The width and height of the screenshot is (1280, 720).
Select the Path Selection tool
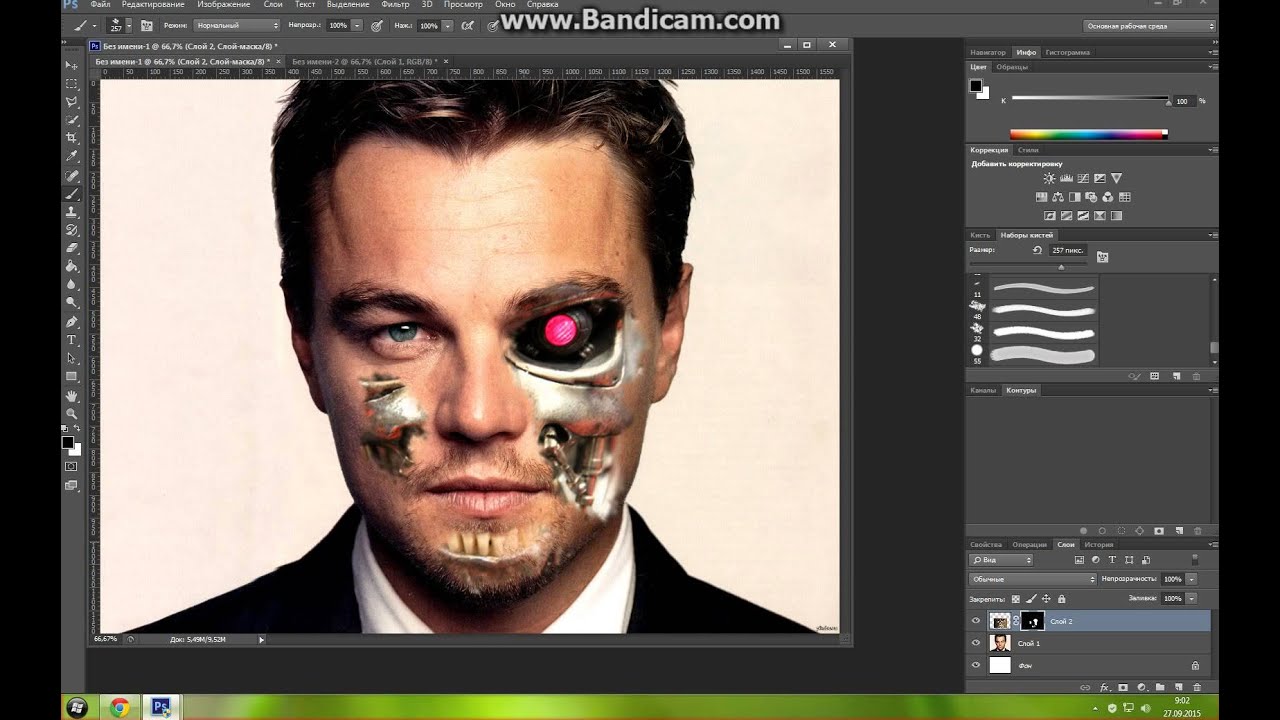pyautogui.click(x=71, y=358)
